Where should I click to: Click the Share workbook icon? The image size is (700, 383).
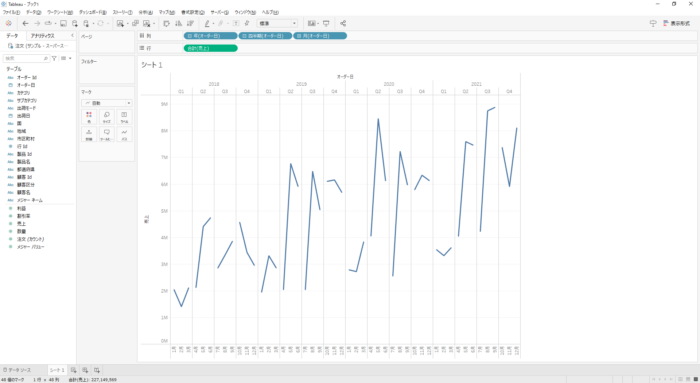coord(343,23)
